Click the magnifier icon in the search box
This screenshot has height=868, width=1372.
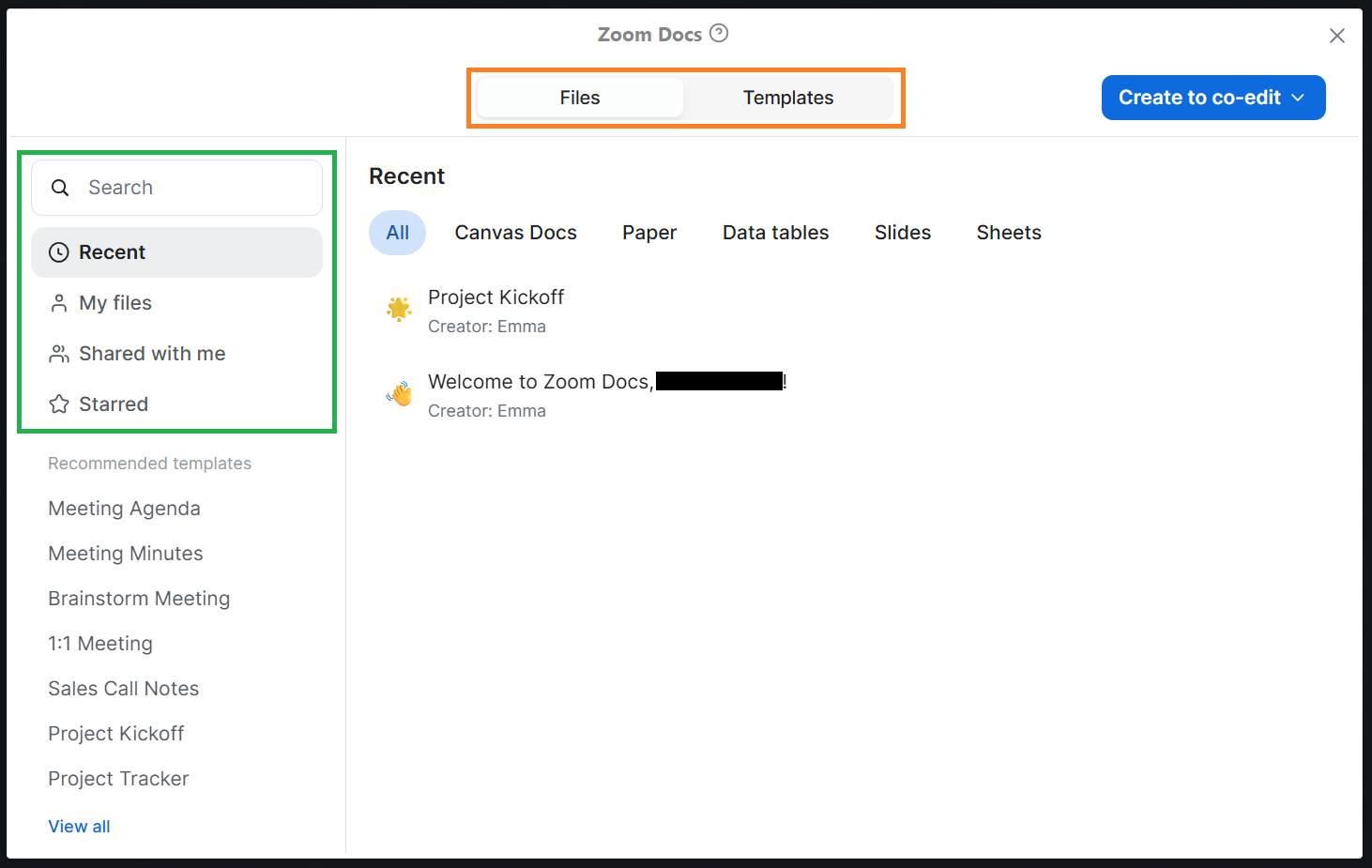click(60, 188)
